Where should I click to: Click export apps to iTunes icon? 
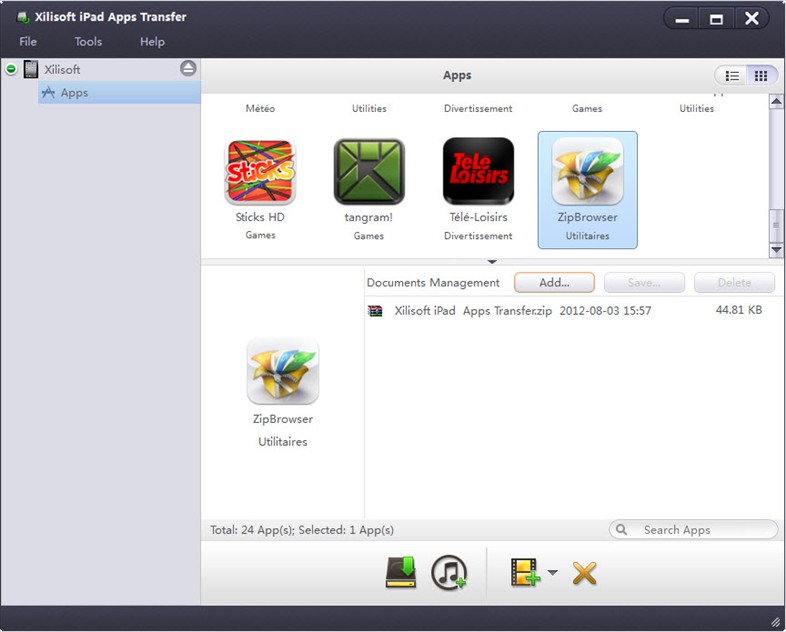click(449, 572)
